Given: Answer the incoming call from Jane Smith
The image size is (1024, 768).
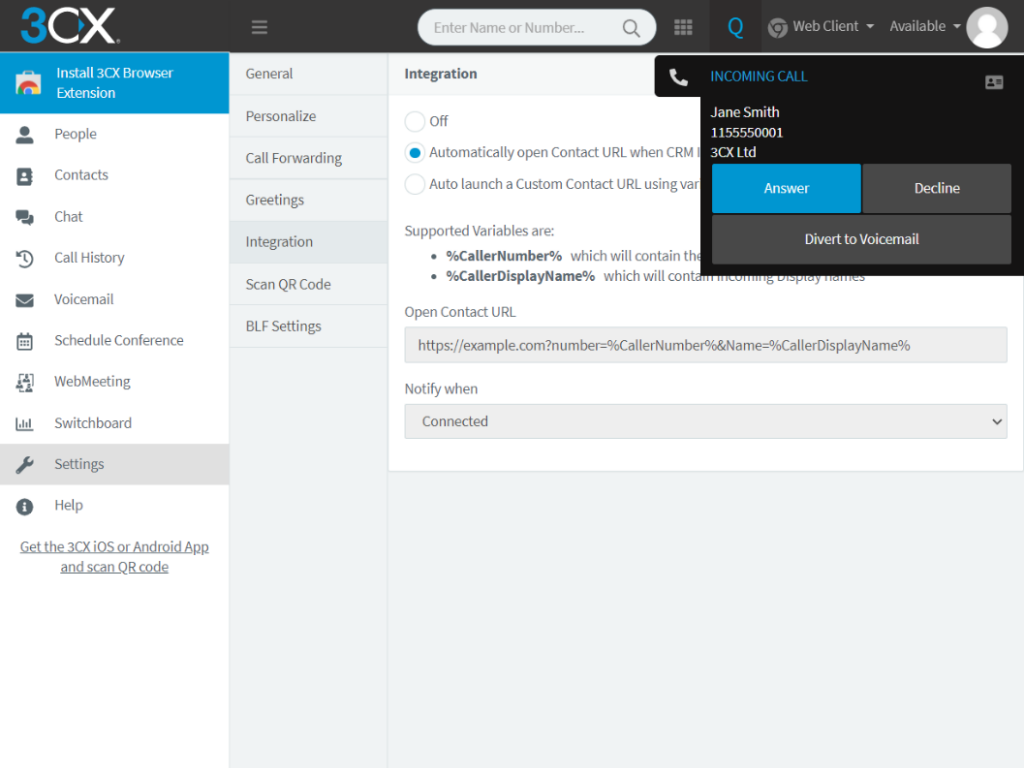Looking at the screenshot, I should click(786, 188).
